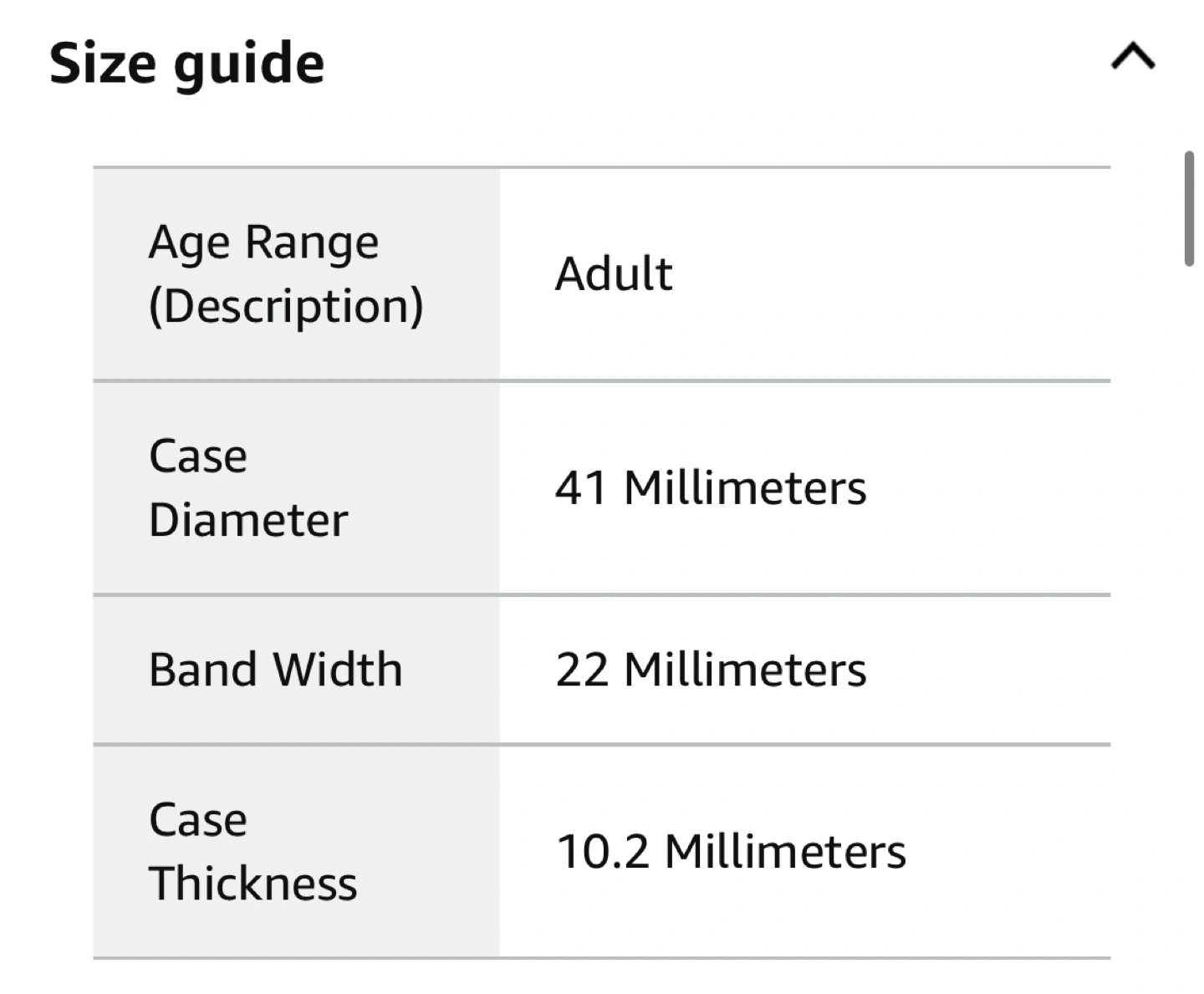Click the word Thickness
The height and width of the screenshot is (994, 1204).
tap(253, 884)
